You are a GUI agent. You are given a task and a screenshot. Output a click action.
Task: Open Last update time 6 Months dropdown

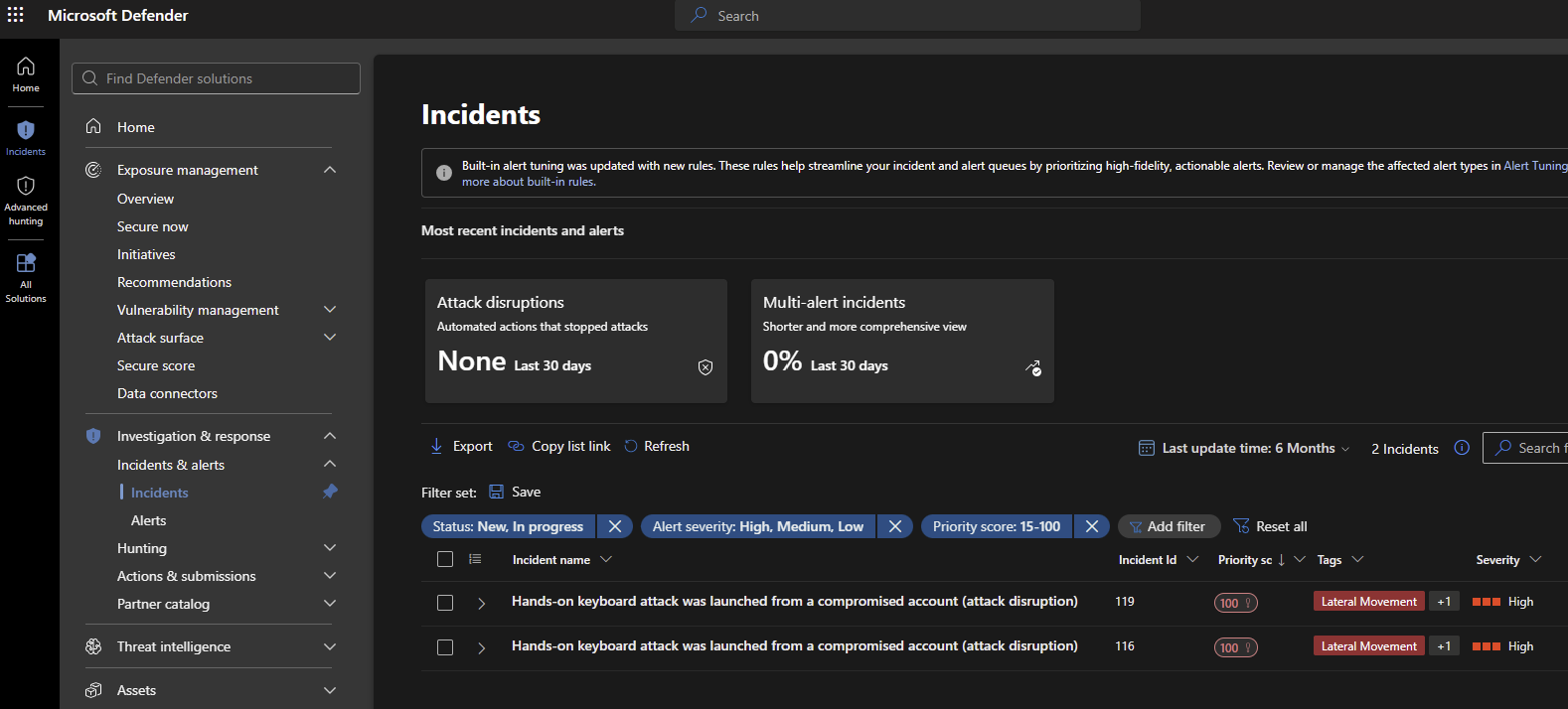pyautogui.click(x=1244, y=448)
